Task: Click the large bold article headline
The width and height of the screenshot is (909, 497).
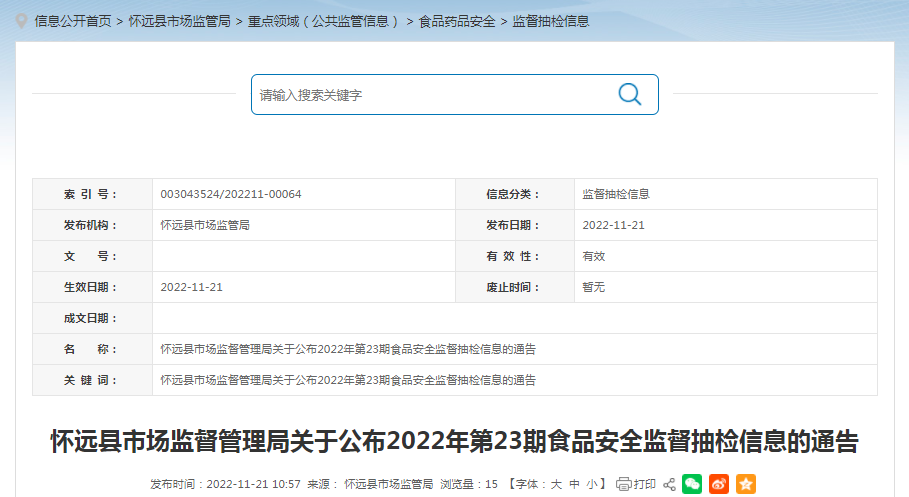Action: coord(454,441)
